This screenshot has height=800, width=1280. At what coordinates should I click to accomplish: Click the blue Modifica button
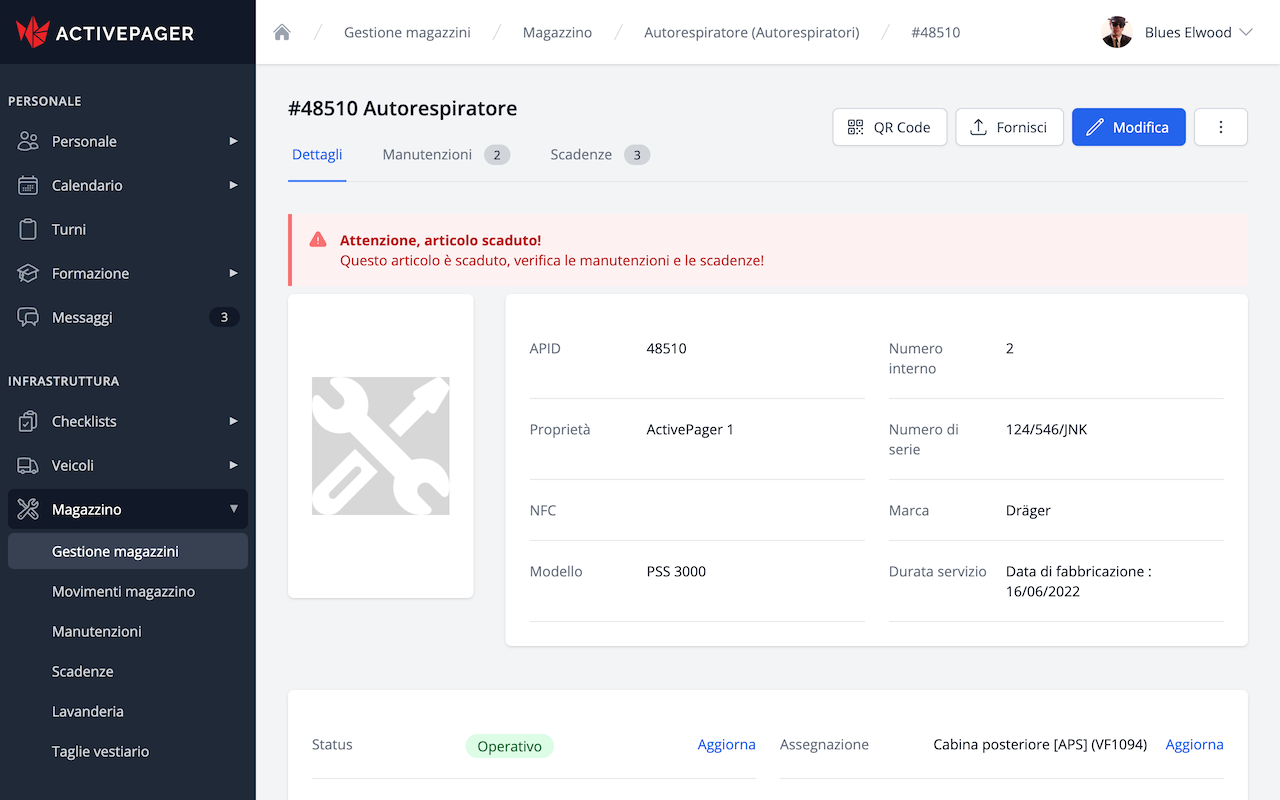[1128, 127]
